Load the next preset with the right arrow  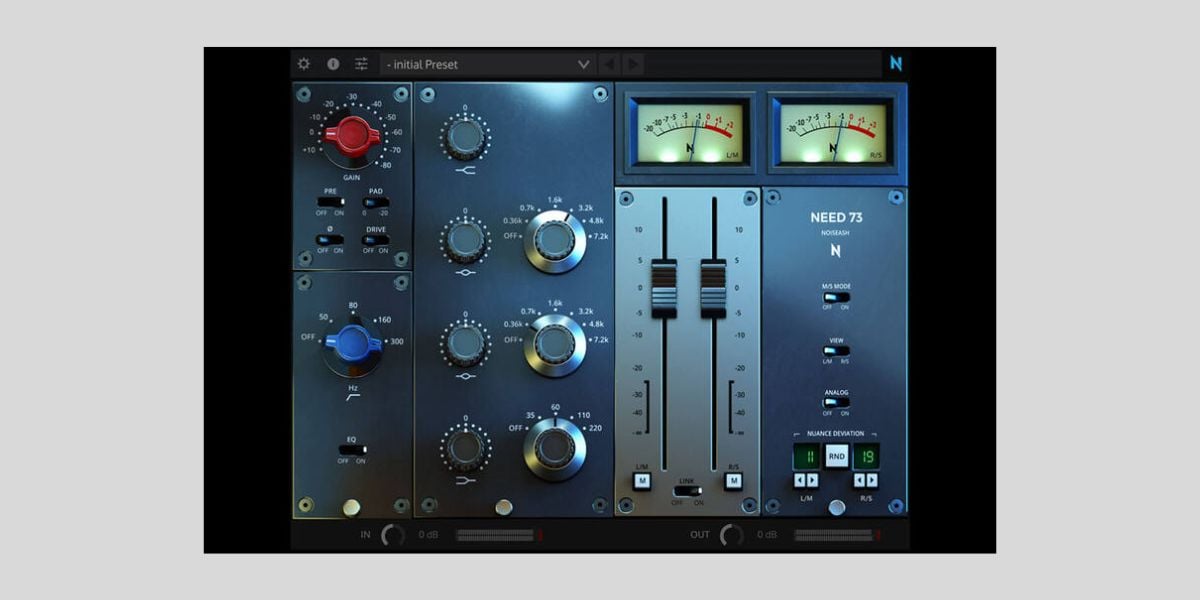pyautogui.click(x=633, y=64)
